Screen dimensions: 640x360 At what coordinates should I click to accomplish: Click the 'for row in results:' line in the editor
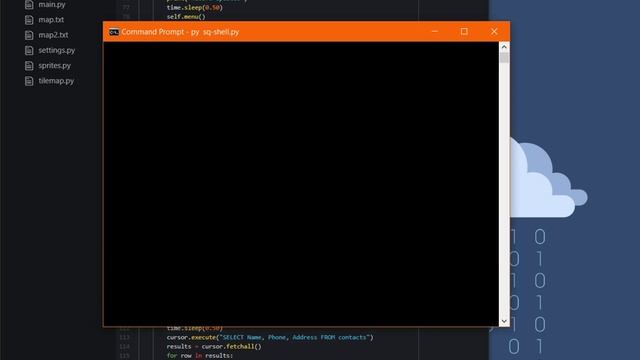[x=200, y=356]
